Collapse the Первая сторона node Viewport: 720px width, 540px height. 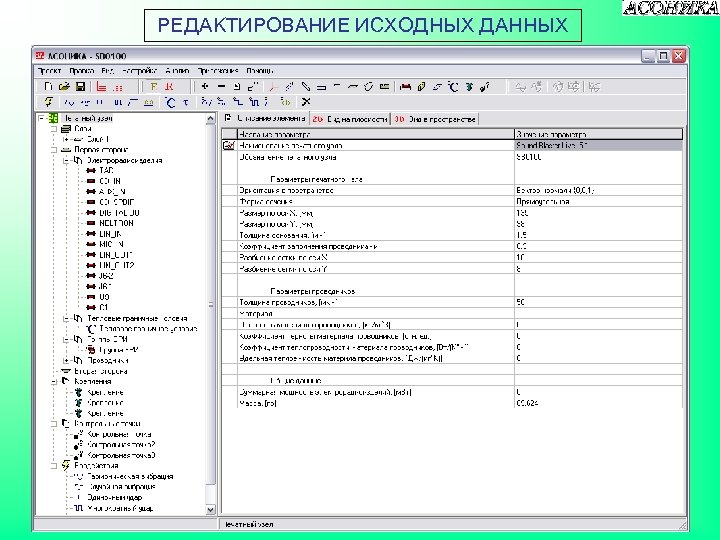point(54,150)
